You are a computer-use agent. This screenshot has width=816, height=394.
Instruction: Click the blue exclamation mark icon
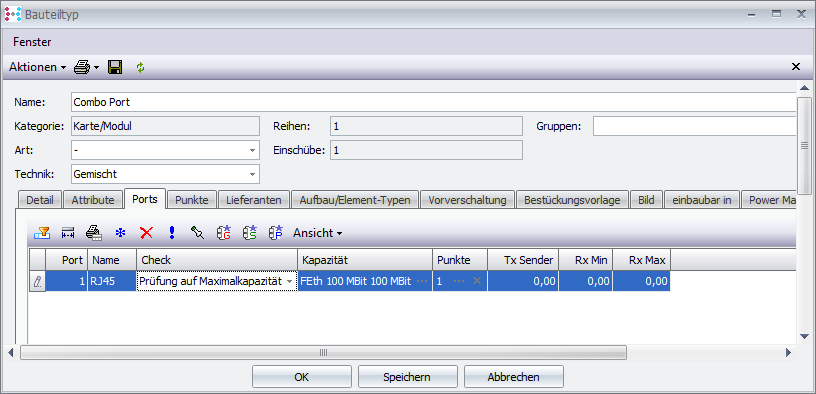pos(172,233)
